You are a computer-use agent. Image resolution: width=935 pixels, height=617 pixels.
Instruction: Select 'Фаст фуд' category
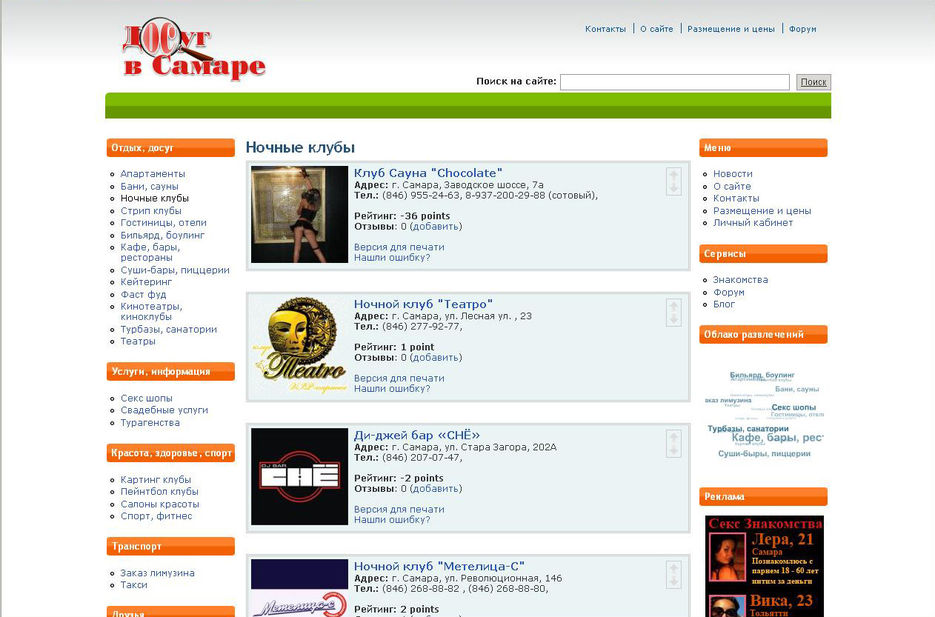(x=143, y=294)
